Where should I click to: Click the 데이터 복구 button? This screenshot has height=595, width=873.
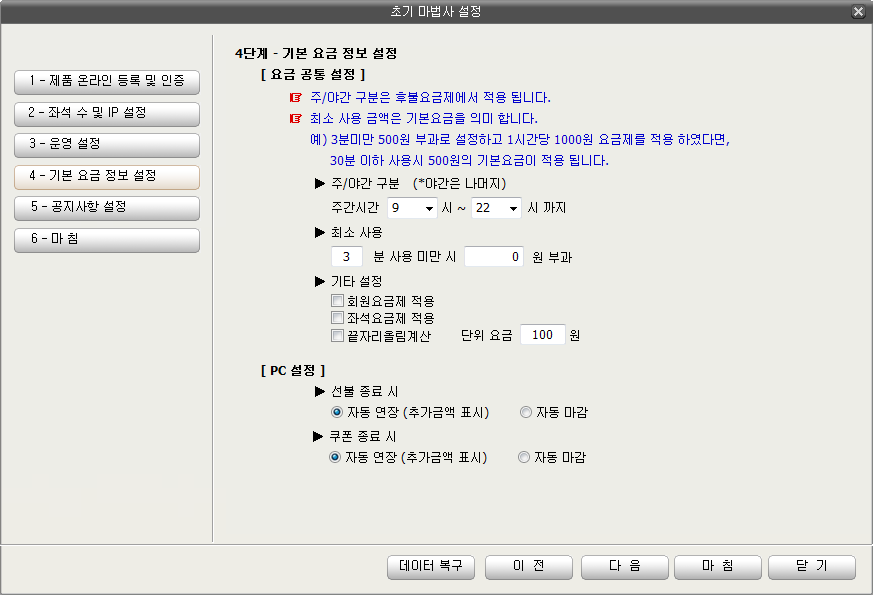pyautogui.click(x=431, y=567)
